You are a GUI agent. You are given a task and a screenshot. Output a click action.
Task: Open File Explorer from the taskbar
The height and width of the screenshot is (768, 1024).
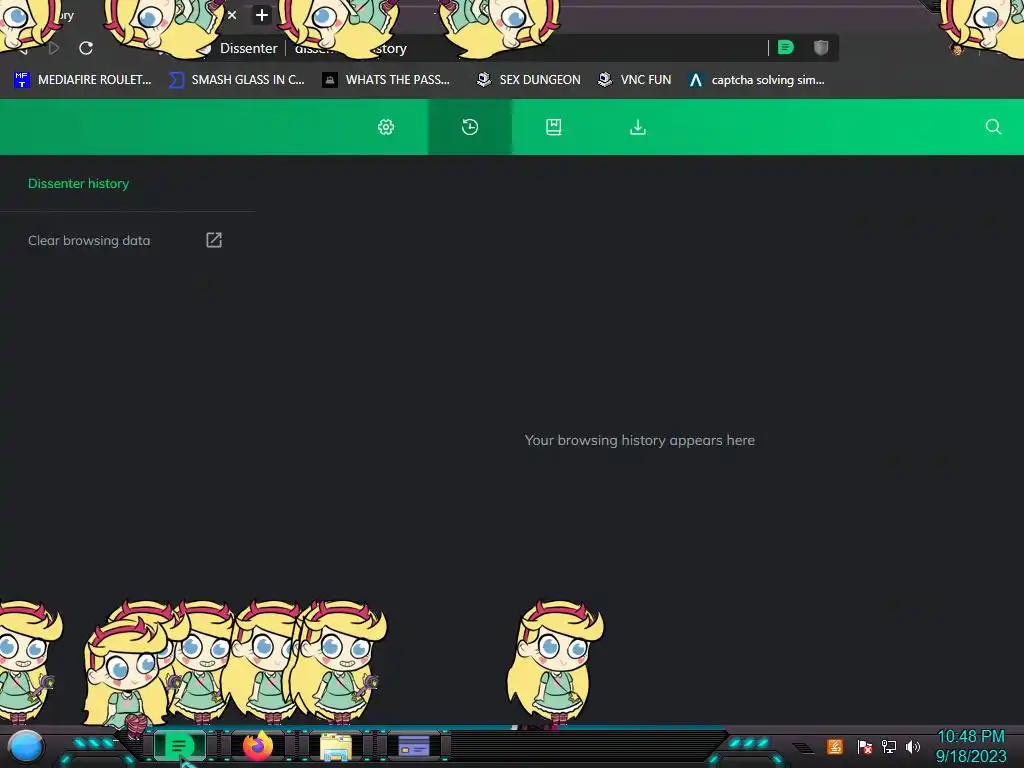point(336,746)
